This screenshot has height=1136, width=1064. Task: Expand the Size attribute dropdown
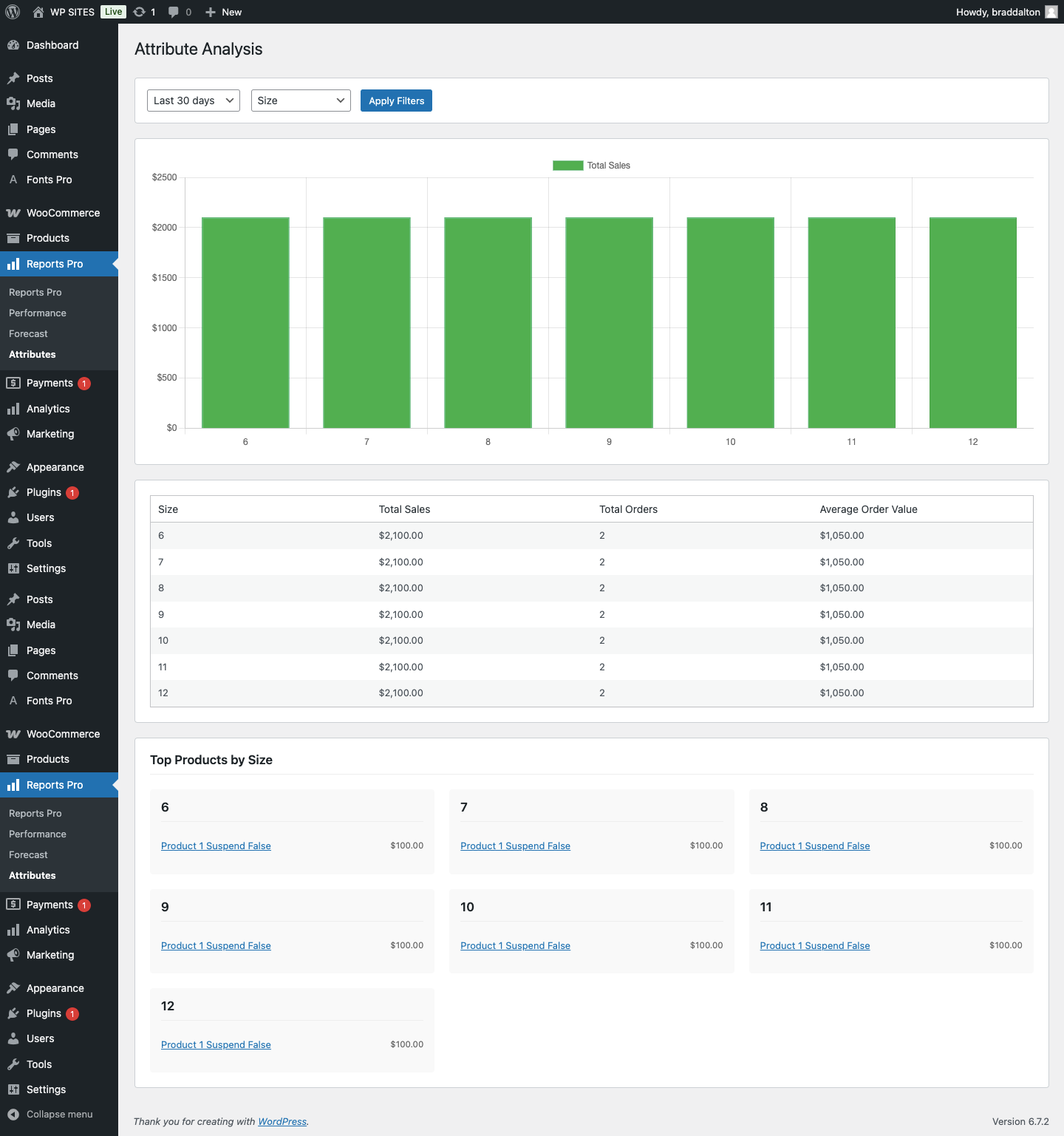pyautogui.click(x=301, y=101)
